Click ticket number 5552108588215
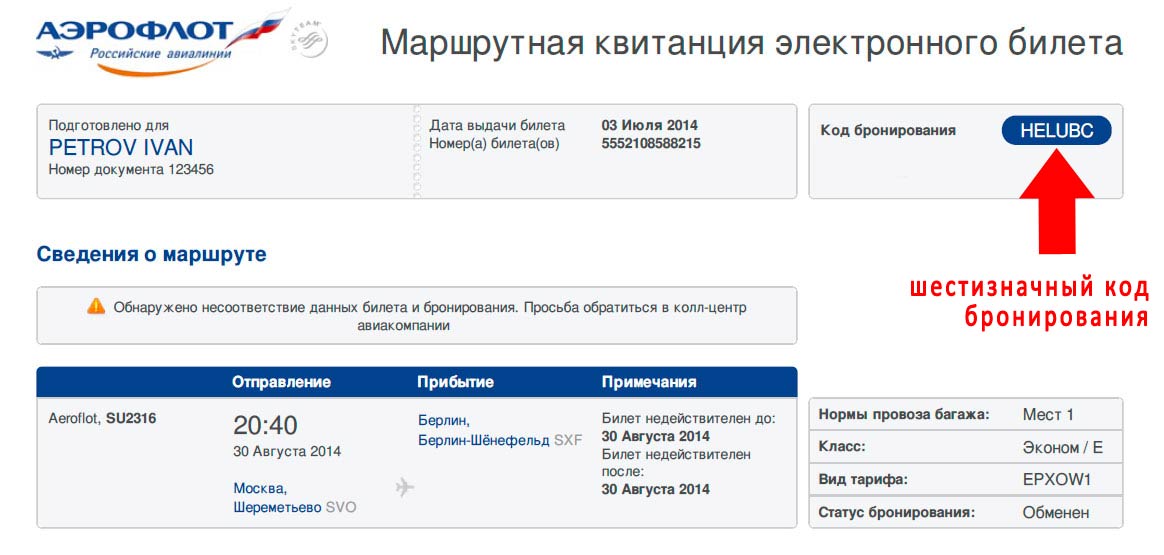 [651, 144]
